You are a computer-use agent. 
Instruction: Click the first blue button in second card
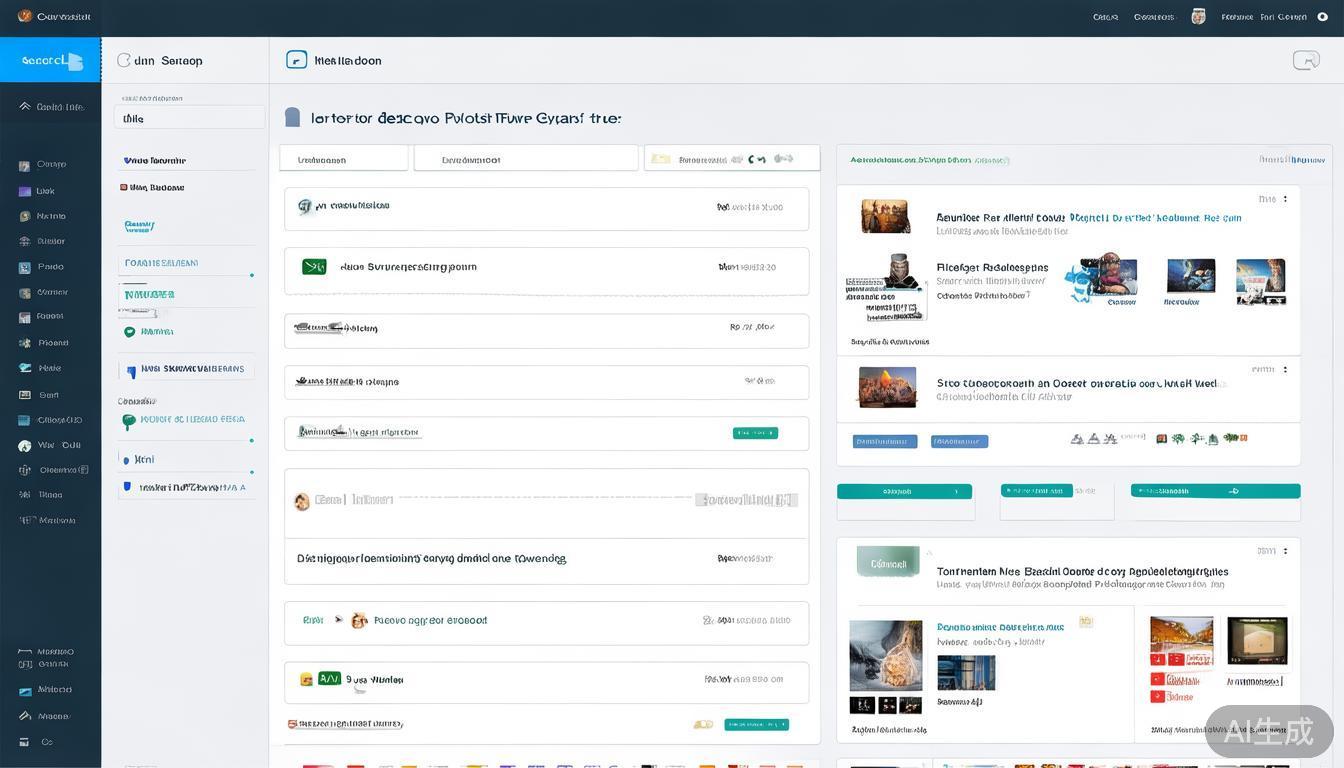884,441
